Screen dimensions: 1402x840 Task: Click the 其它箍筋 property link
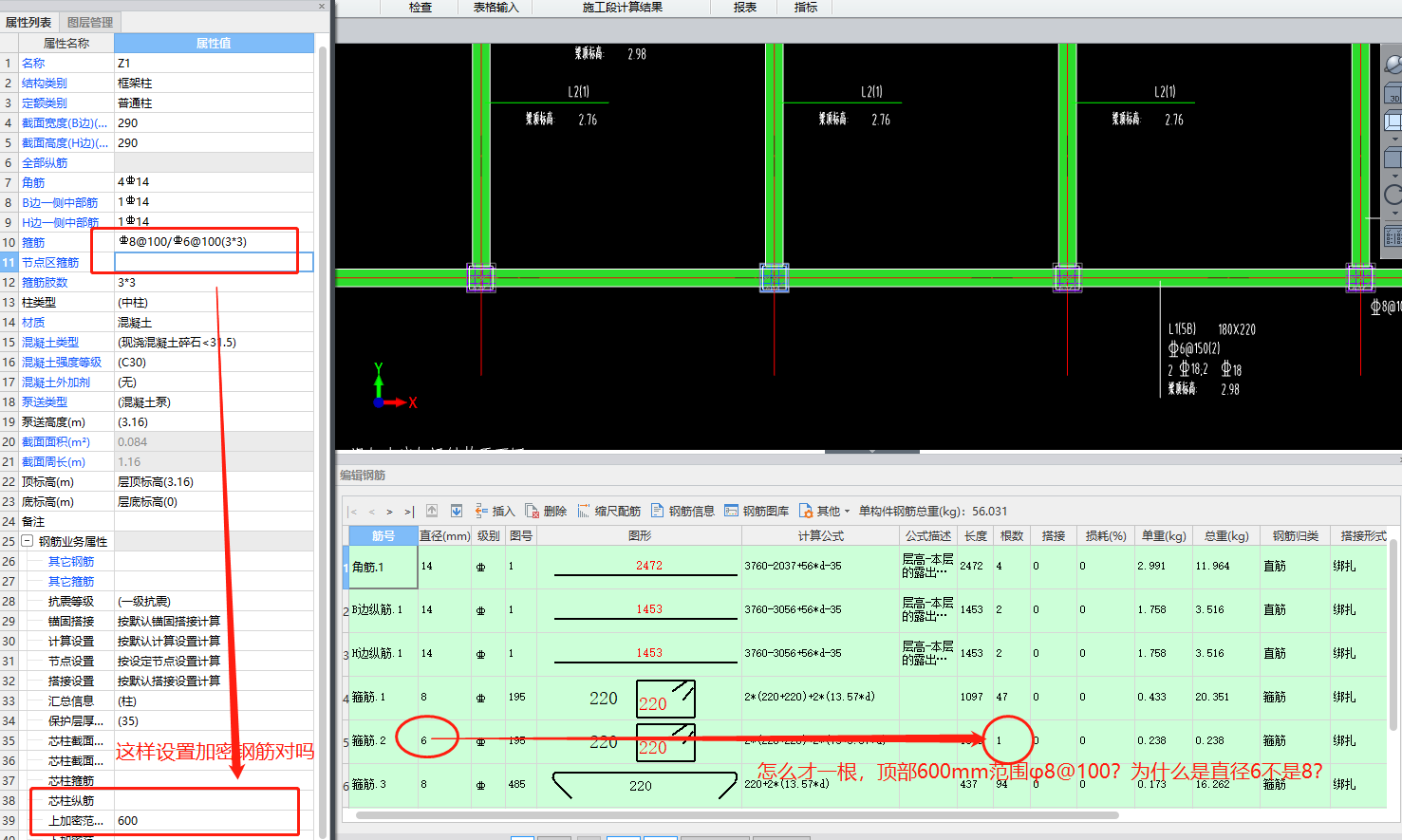point(71,581)
